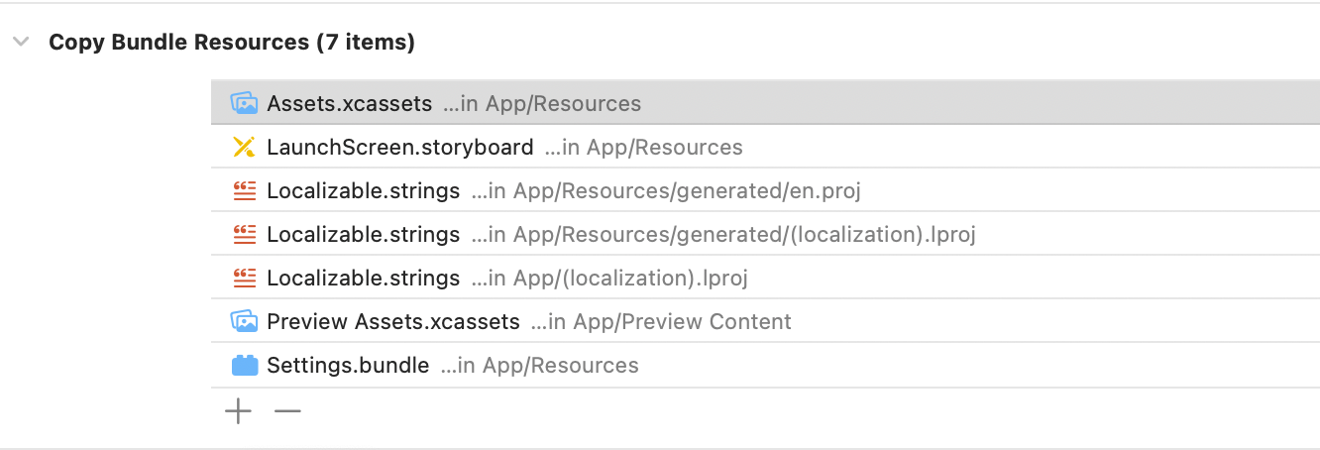Click the Preview Assets.xcassets catalog icon
This screenshot has width=1320, height=450.
click(244, 321)
